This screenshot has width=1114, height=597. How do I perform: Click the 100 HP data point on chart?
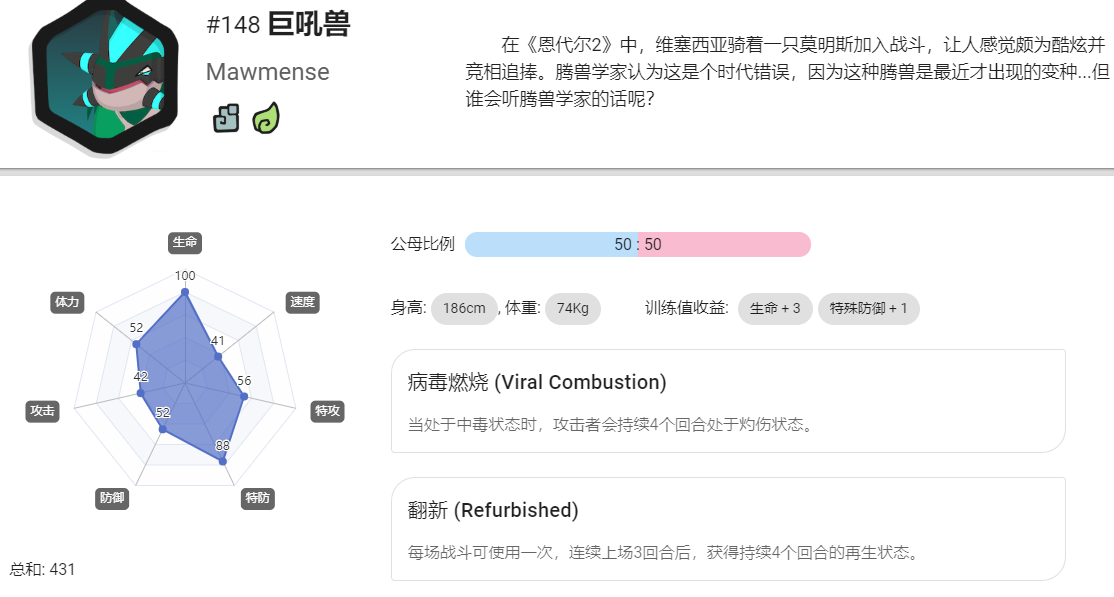(185, 292)
